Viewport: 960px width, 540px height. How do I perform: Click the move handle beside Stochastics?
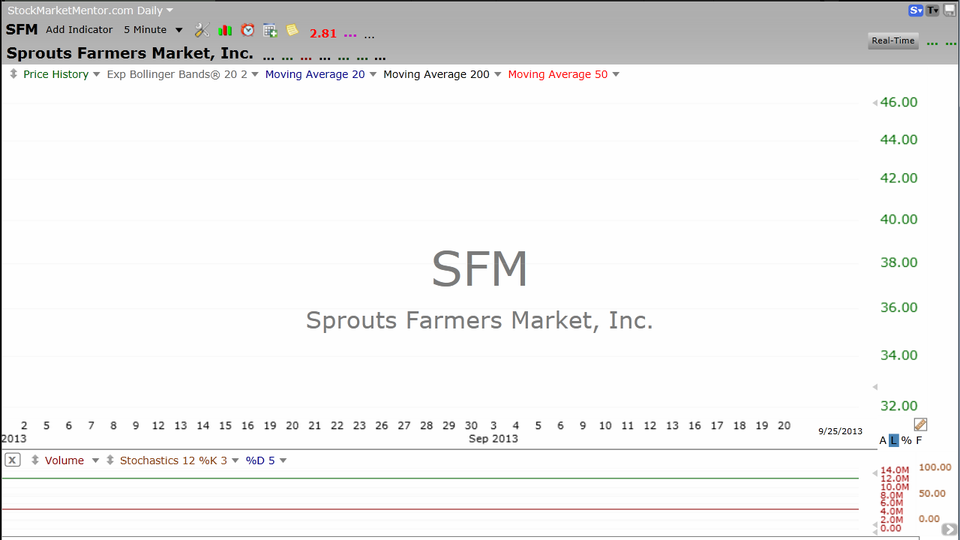coord(110,460)
